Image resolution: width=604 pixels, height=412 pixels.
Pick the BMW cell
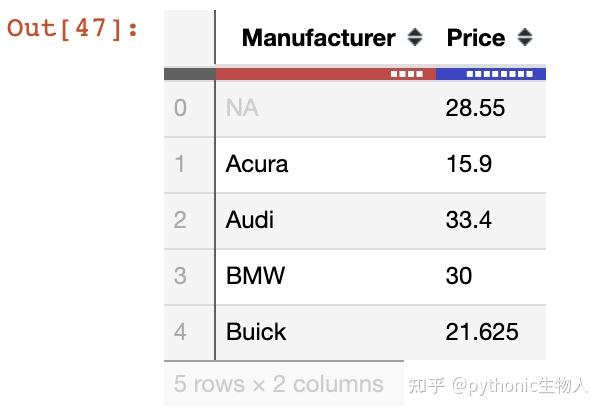tap(255, 276)
